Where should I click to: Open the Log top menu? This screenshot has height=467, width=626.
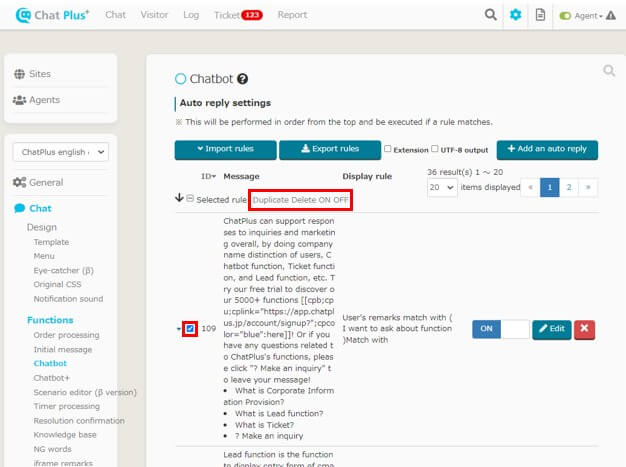click(191, 15)
